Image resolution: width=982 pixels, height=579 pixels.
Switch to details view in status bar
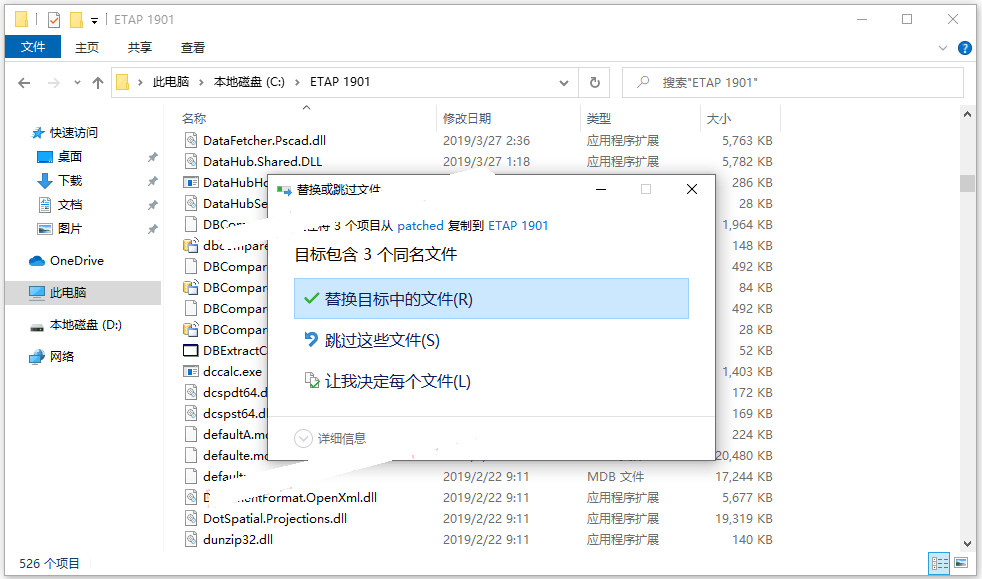(939, 563)
